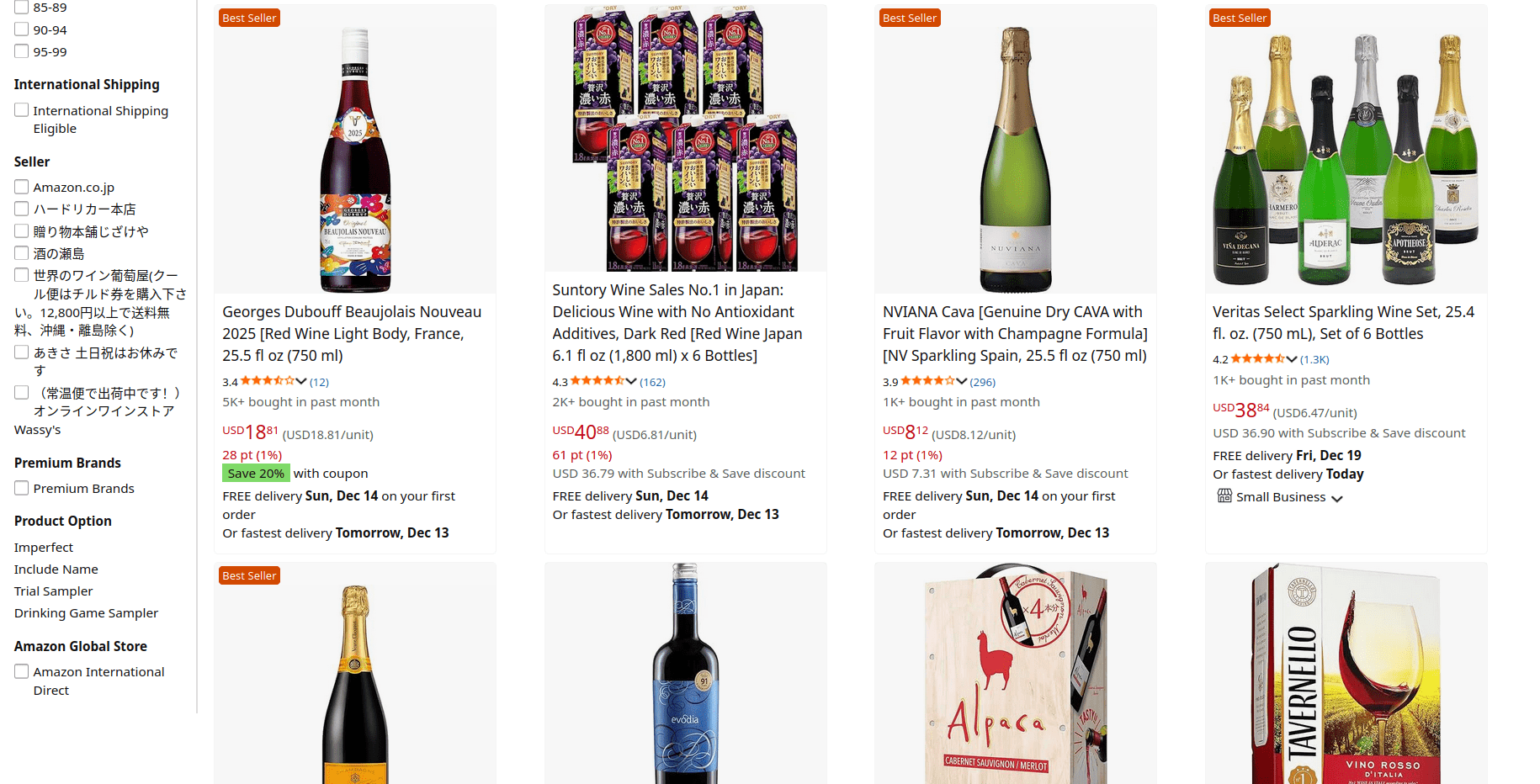This screenshot has width=1540, height=784.
Task: Enable the Amazon.co.jp seller filter
Action: pyautogui.click(x=22, y=187)
